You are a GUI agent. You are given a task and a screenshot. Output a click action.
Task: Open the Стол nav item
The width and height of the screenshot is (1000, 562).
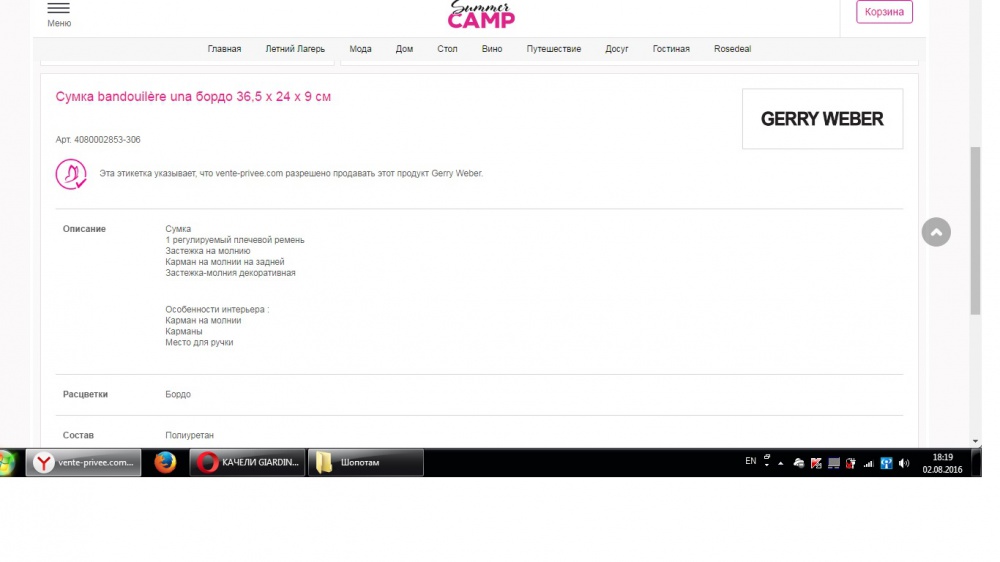coord(447,49)
